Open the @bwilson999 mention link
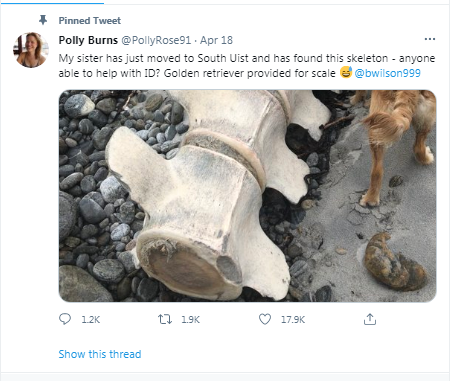The image size is (459, 381). [x=387, y=73]
